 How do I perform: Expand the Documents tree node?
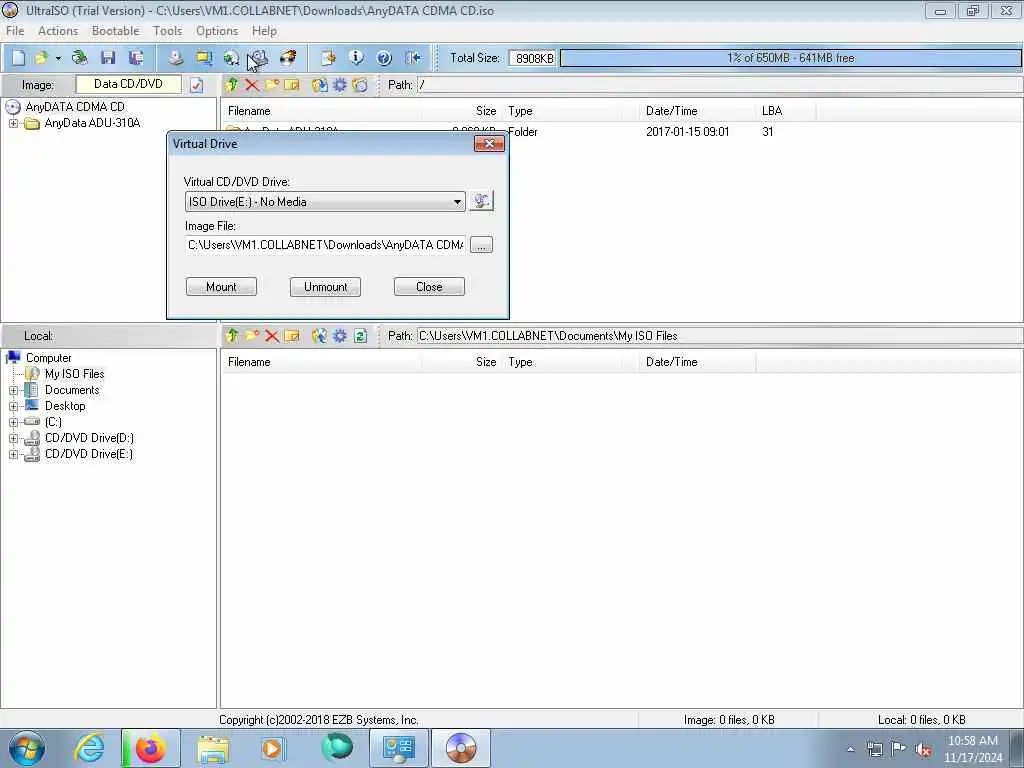(13, 391)
